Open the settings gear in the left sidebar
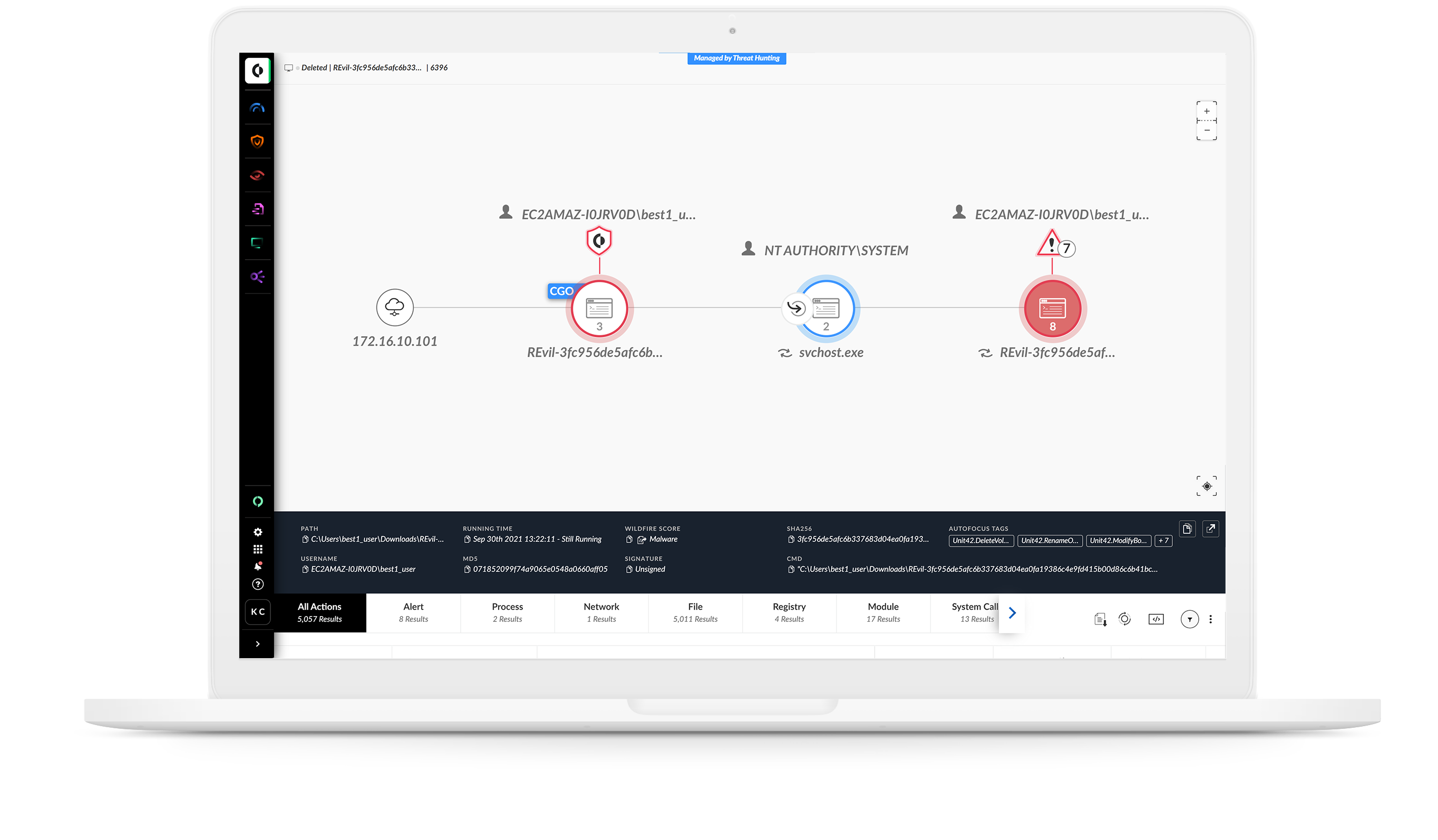Screen dimensions: 1438x840 click(258, 532)
